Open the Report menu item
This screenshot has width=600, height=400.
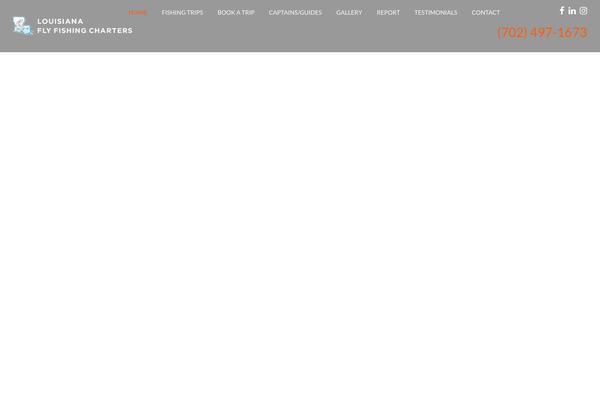[x=388, y=13]
